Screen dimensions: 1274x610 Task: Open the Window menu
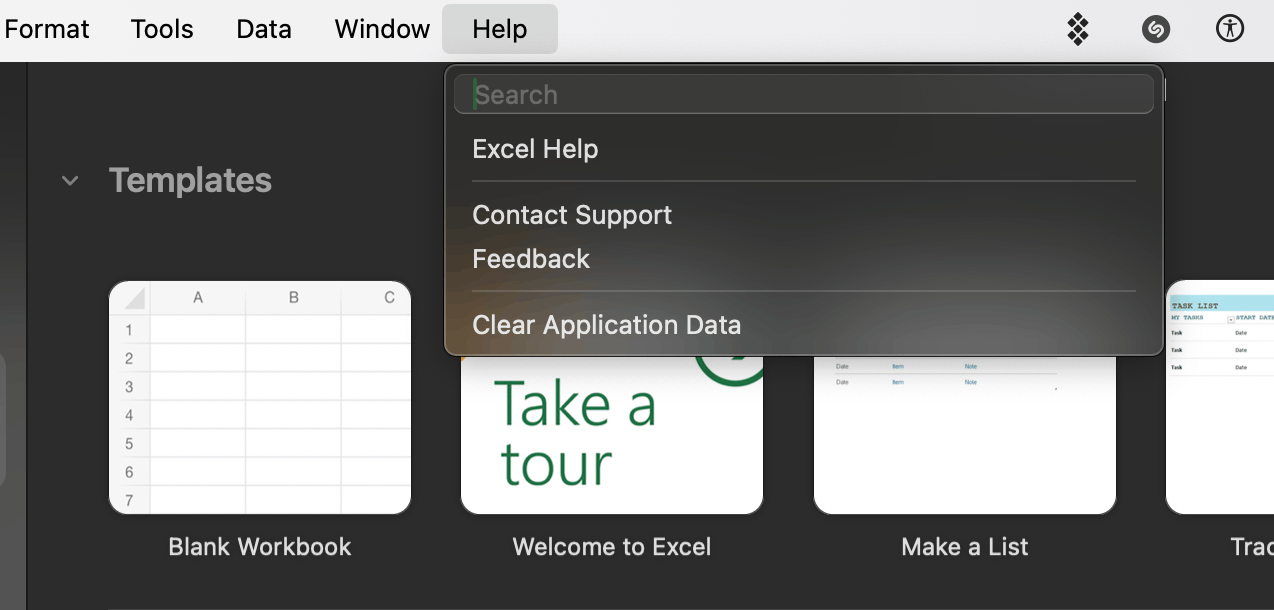(382, 29)
